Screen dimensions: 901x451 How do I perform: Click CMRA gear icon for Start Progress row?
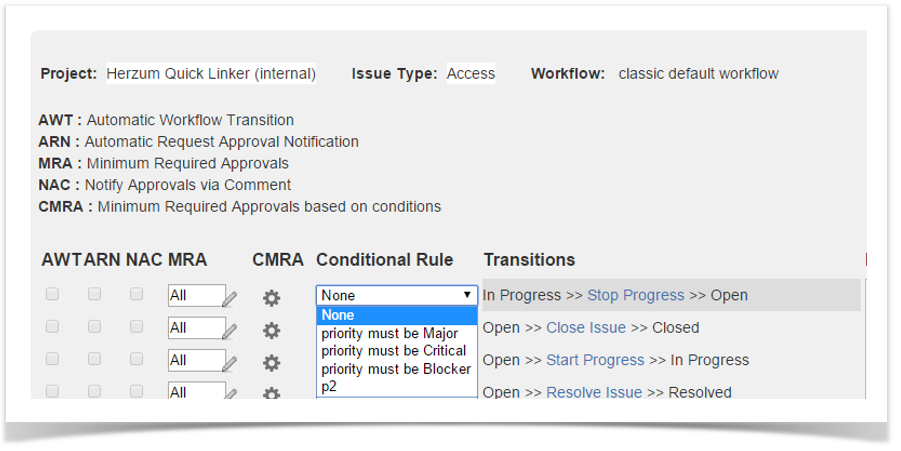tap(271, 362)
